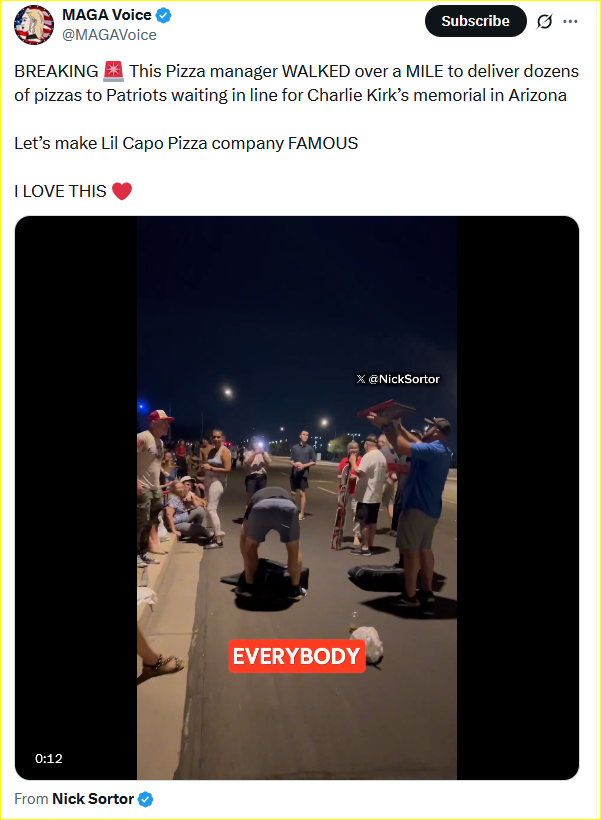Play the embedded pizza delivery video
601x820 pixels.
pos(297,498)
